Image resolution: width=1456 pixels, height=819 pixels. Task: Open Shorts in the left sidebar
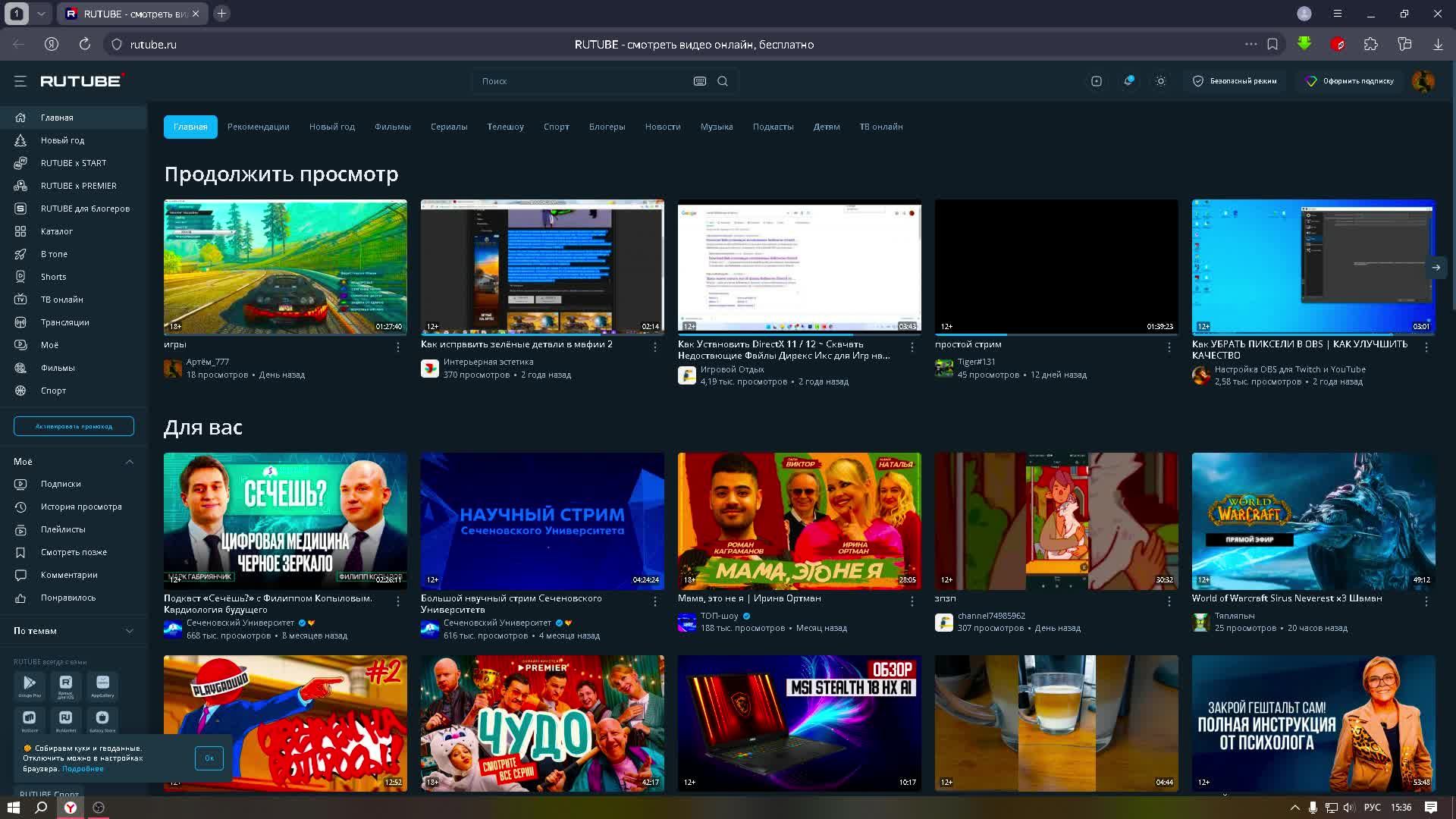click(53, 277)
